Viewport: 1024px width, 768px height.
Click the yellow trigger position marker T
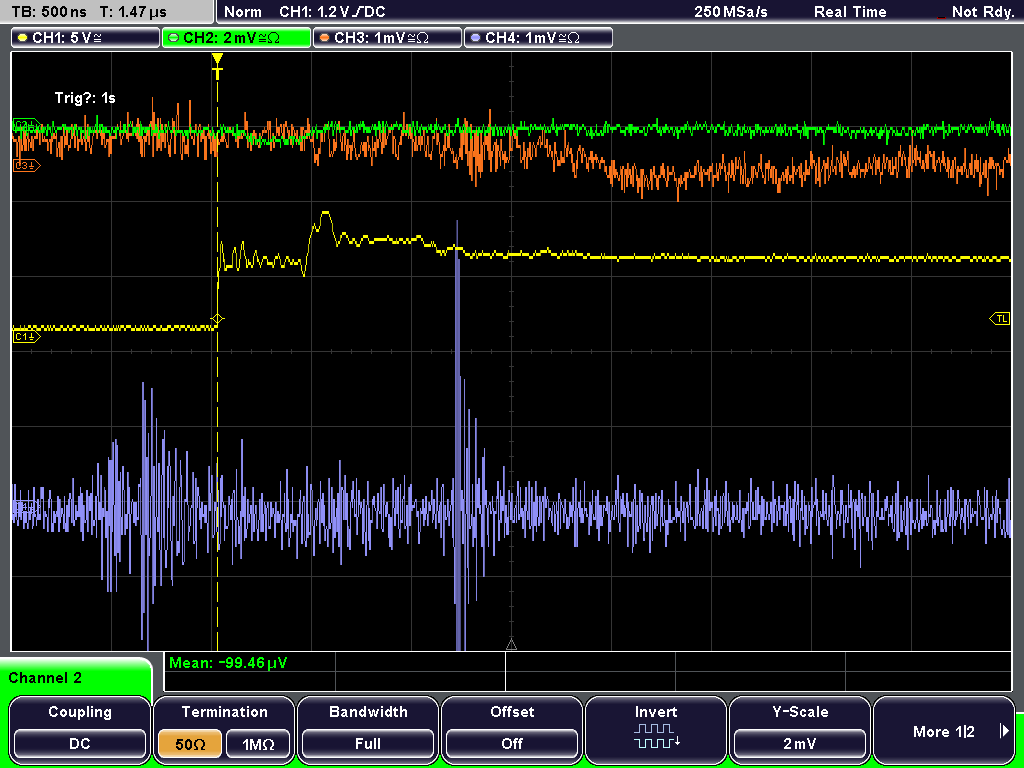tap(217, 66)
